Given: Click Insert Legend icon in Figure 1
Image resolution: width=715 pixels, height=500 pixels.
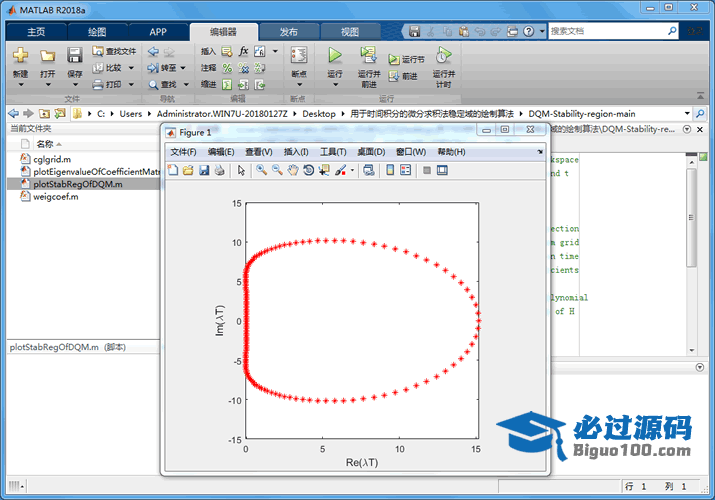Looking at the screenshot, I should [405, 170].
